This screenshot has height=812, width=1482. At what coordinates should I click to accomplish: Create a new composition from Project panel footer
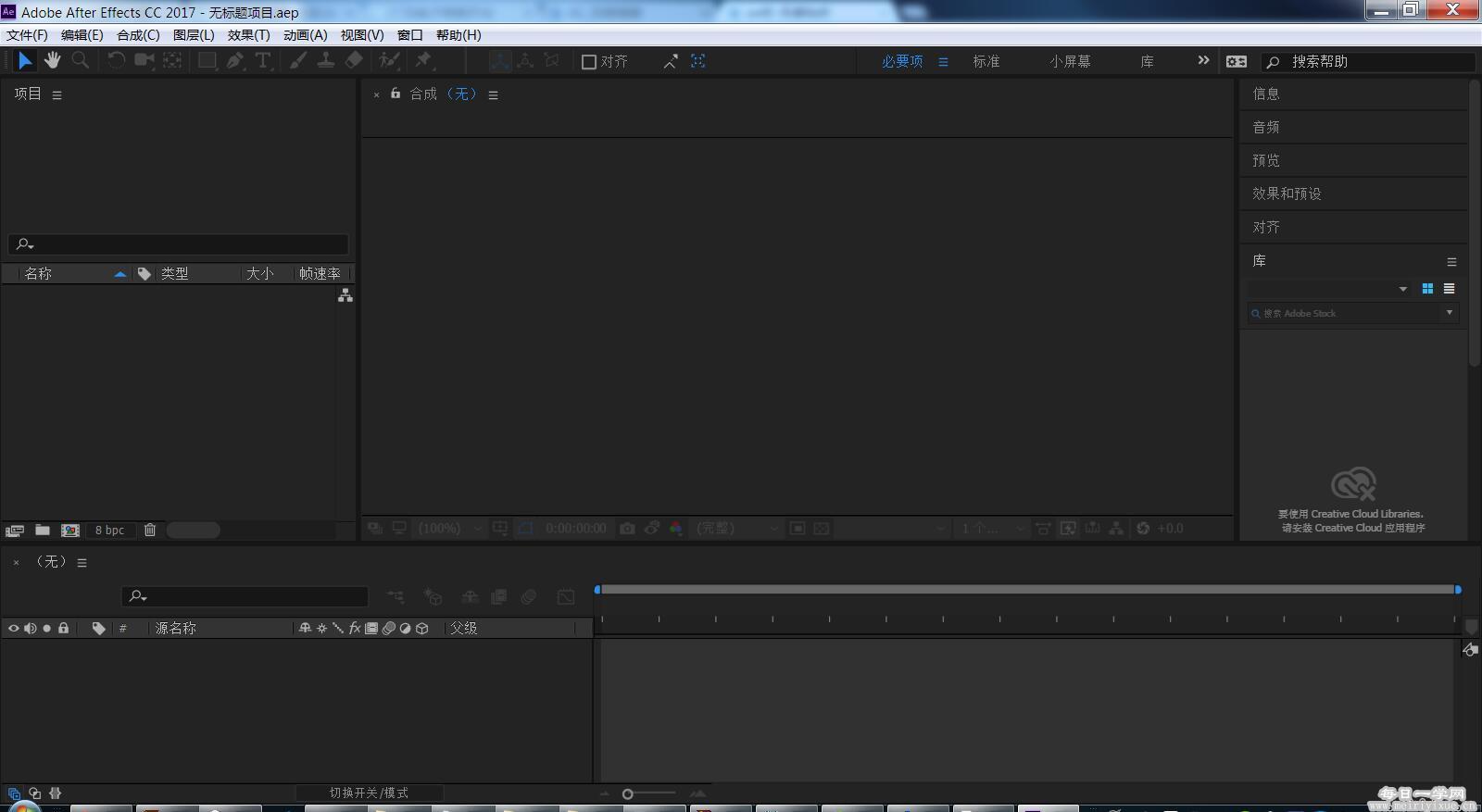pos(70,531)
